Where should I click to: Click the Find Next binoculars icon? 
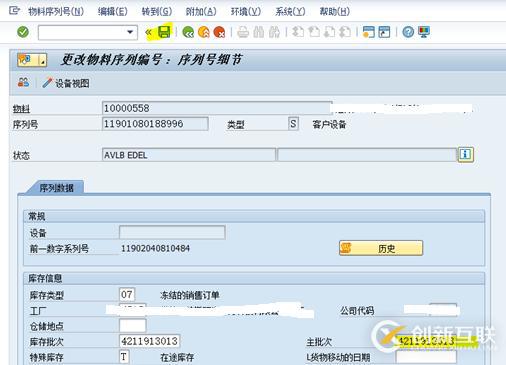pyautogui.click(x=274, y=32)
